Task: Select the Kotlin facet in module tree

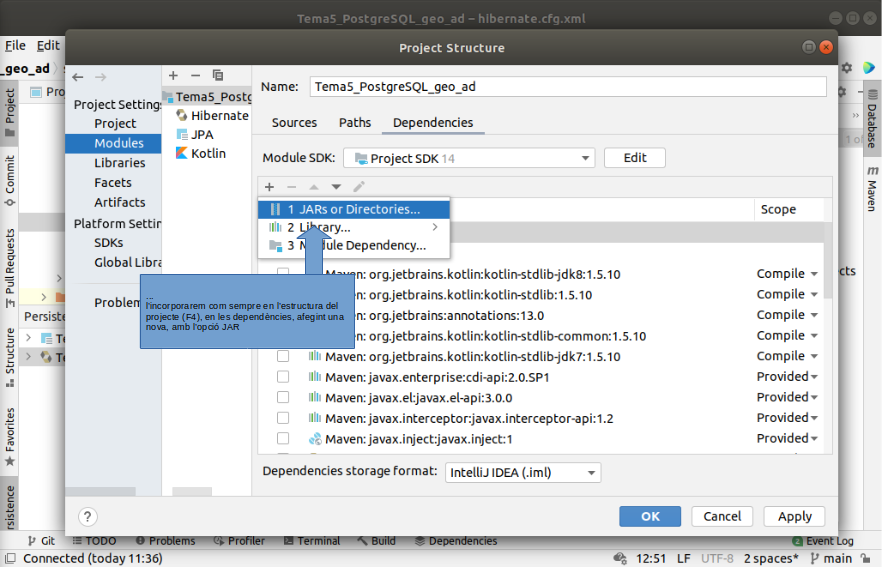Action: (x=201, y=154)
